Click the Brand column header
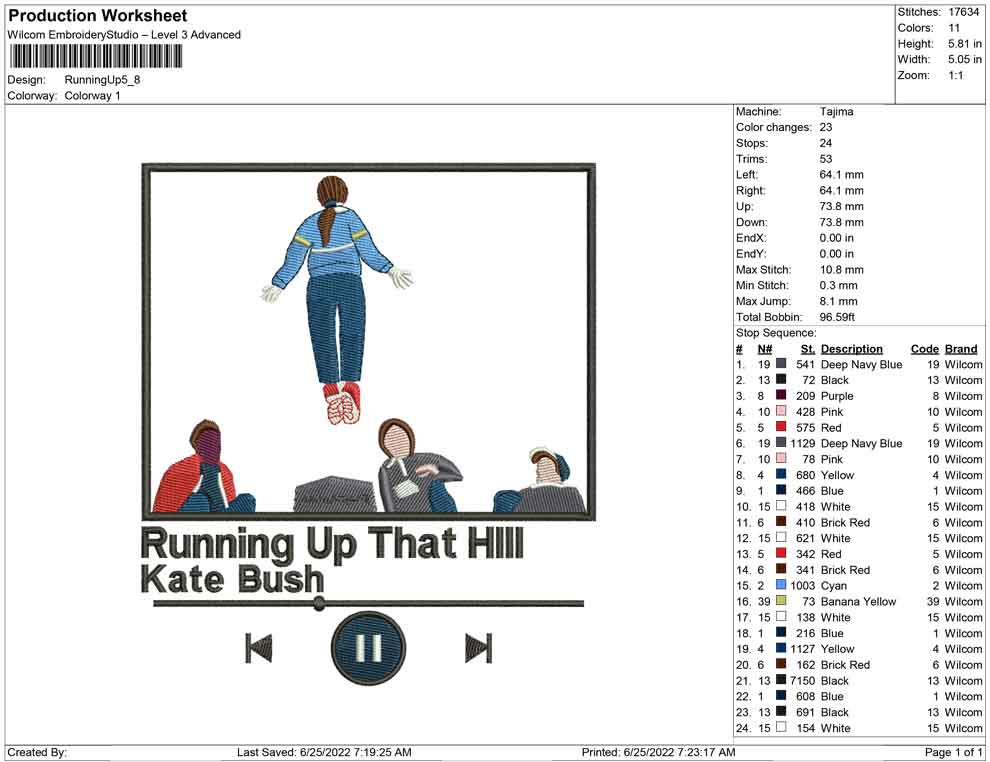This screenshot has width=990, height=762. coord(961,348)
